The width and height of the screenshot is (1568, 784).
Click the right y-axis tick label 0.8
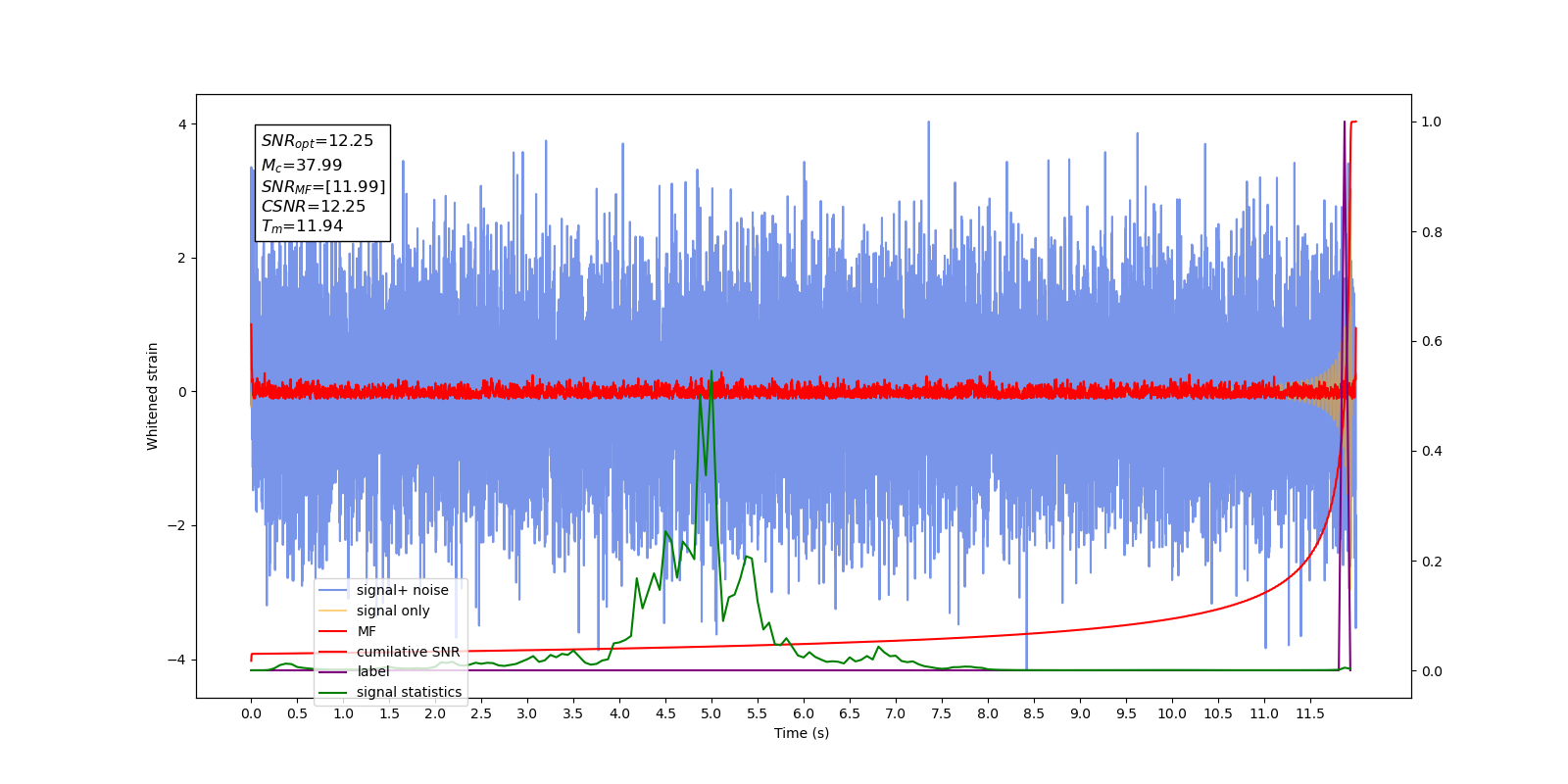click(x=1432, y=232)
